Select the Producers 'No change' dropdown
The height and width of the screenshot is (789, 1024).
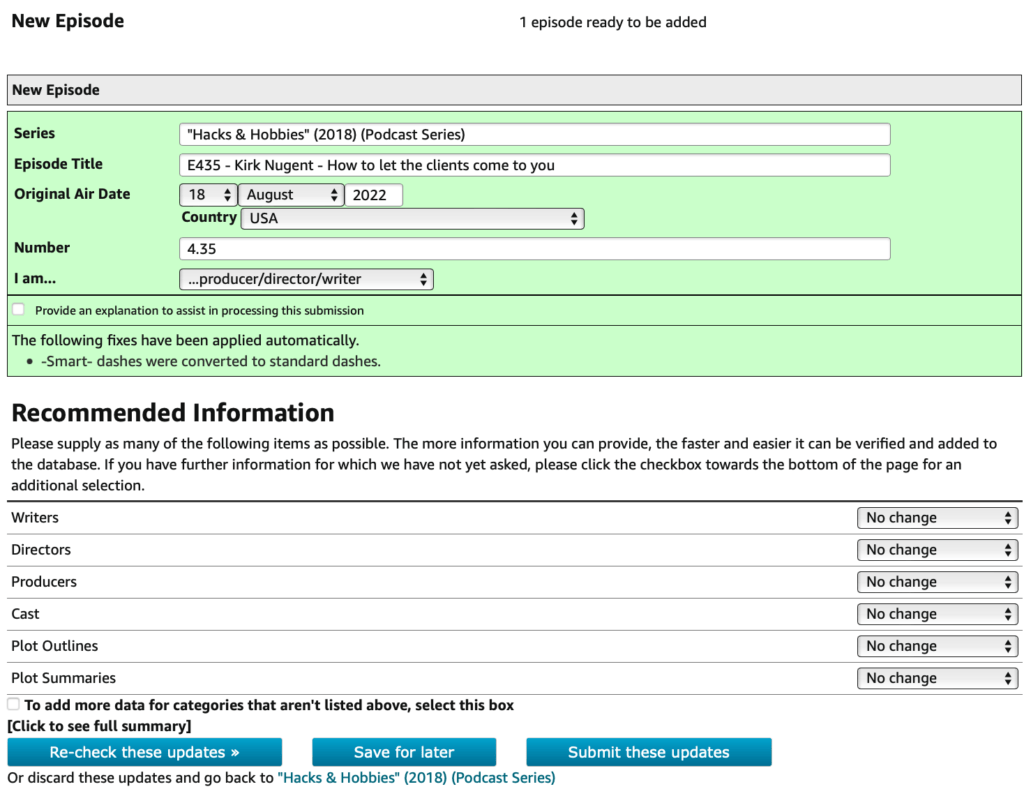(937, 582)
